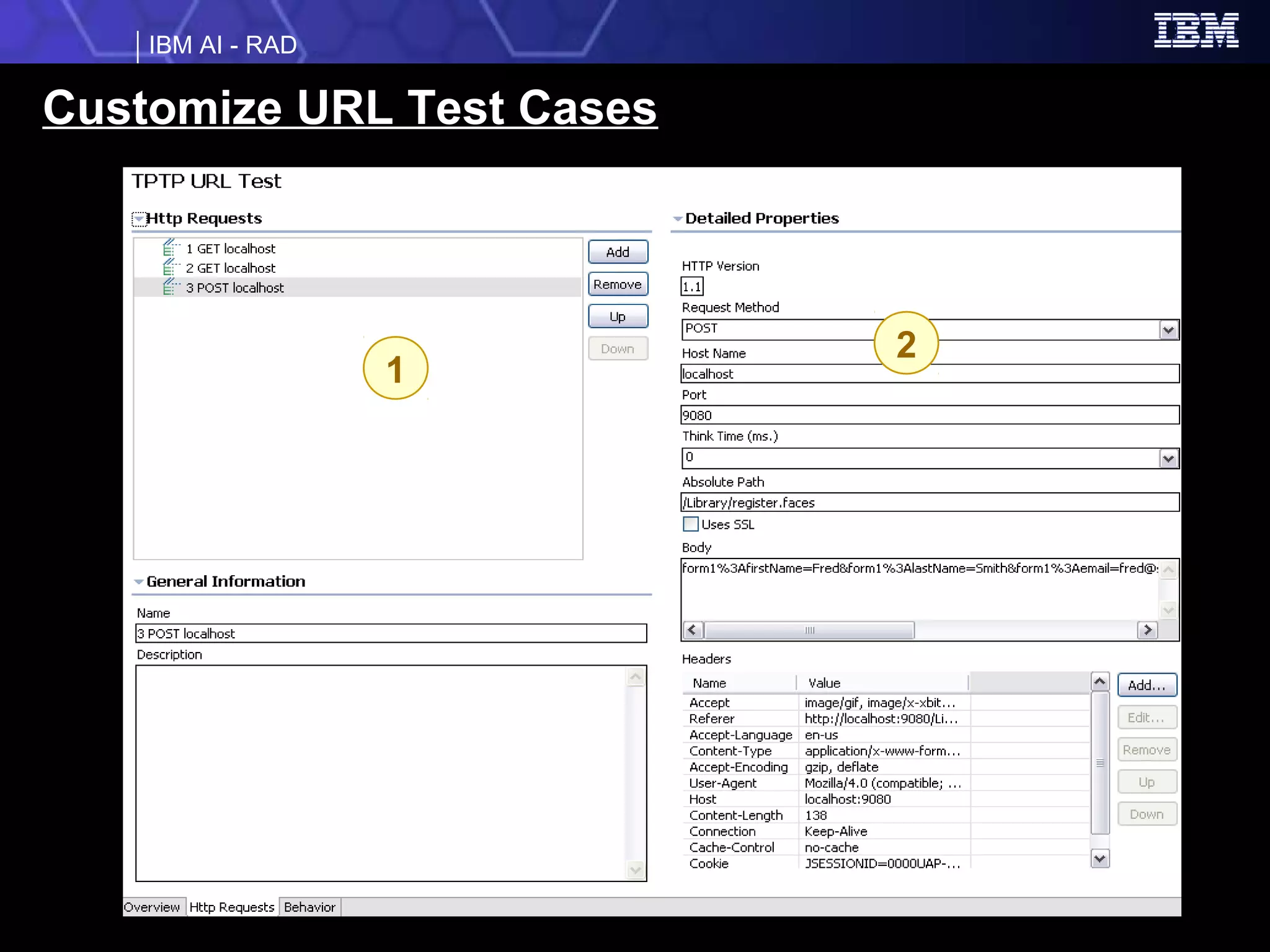The image size is (1270, 952).
Task: Click the Remove request button
Action: tap(618, 284)
